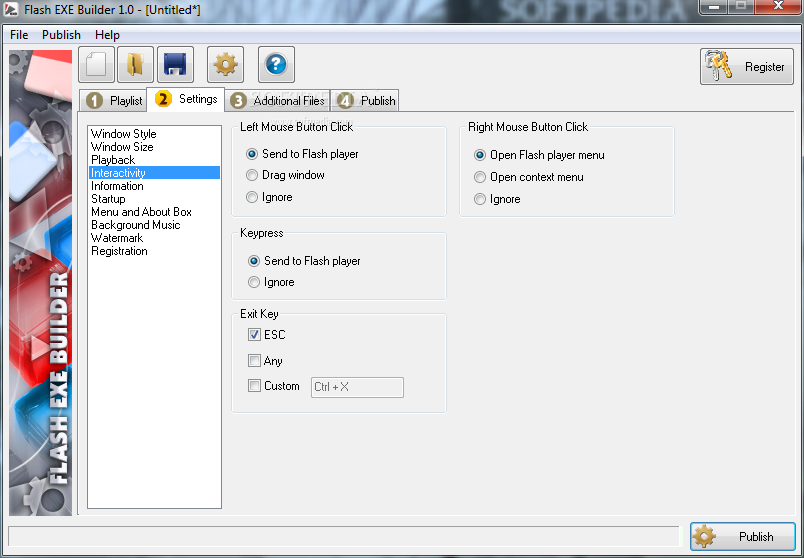This screenshot has height=558, width=804.
Task: Select Background Music in the list
Action: 154,225
